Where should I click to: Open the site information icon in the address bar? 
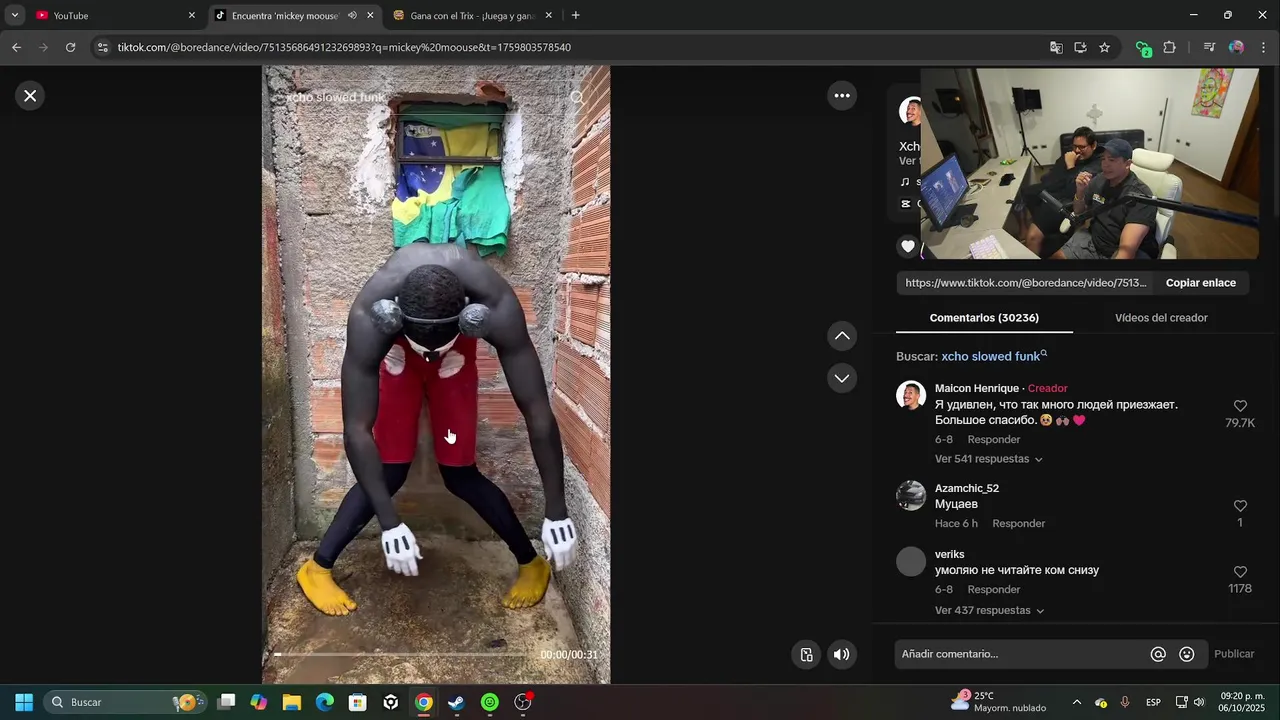click(x=102, y=47)
